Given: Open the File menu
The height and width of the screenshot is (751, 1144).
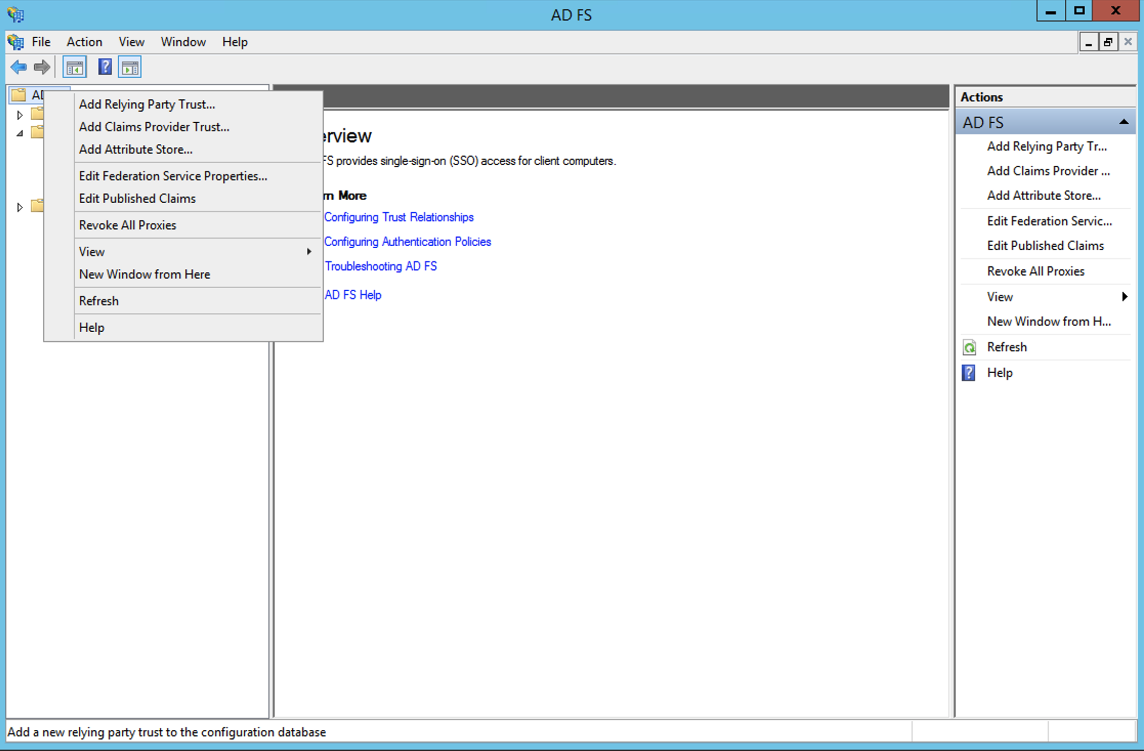Looking at the screenshot, I should [x=41, y=42].
